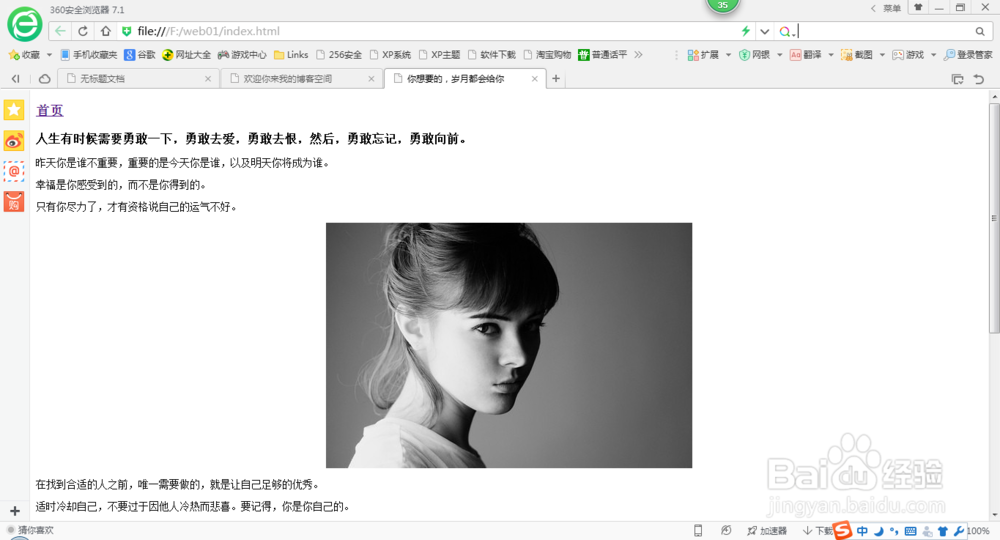Open the 淘宝购物 bookmark
Image resolution: width=1000 pixels, height=540 pixels.
[x=547, y=55]
